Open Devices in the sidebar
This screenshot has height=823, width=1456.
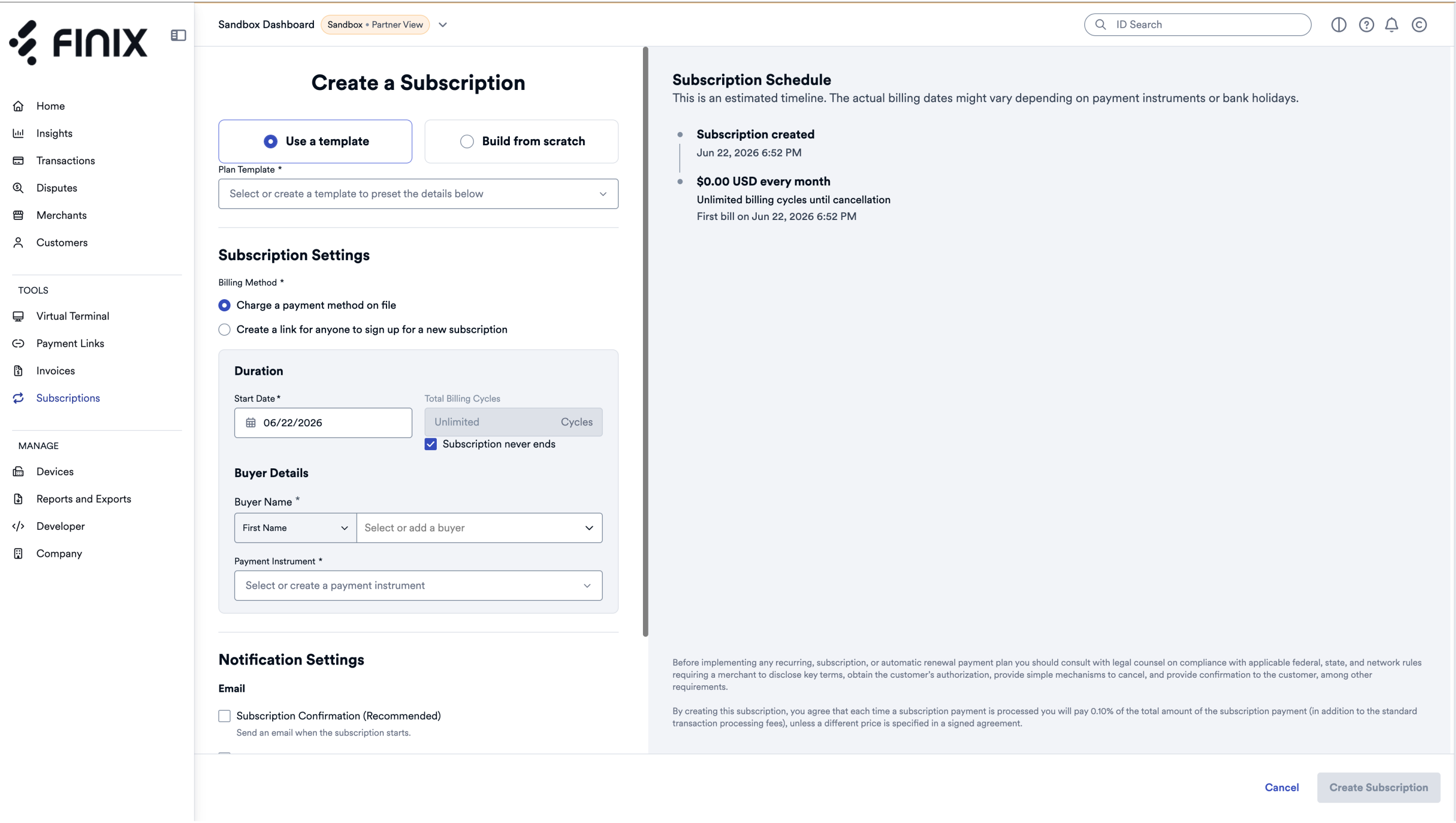[55, 471]
